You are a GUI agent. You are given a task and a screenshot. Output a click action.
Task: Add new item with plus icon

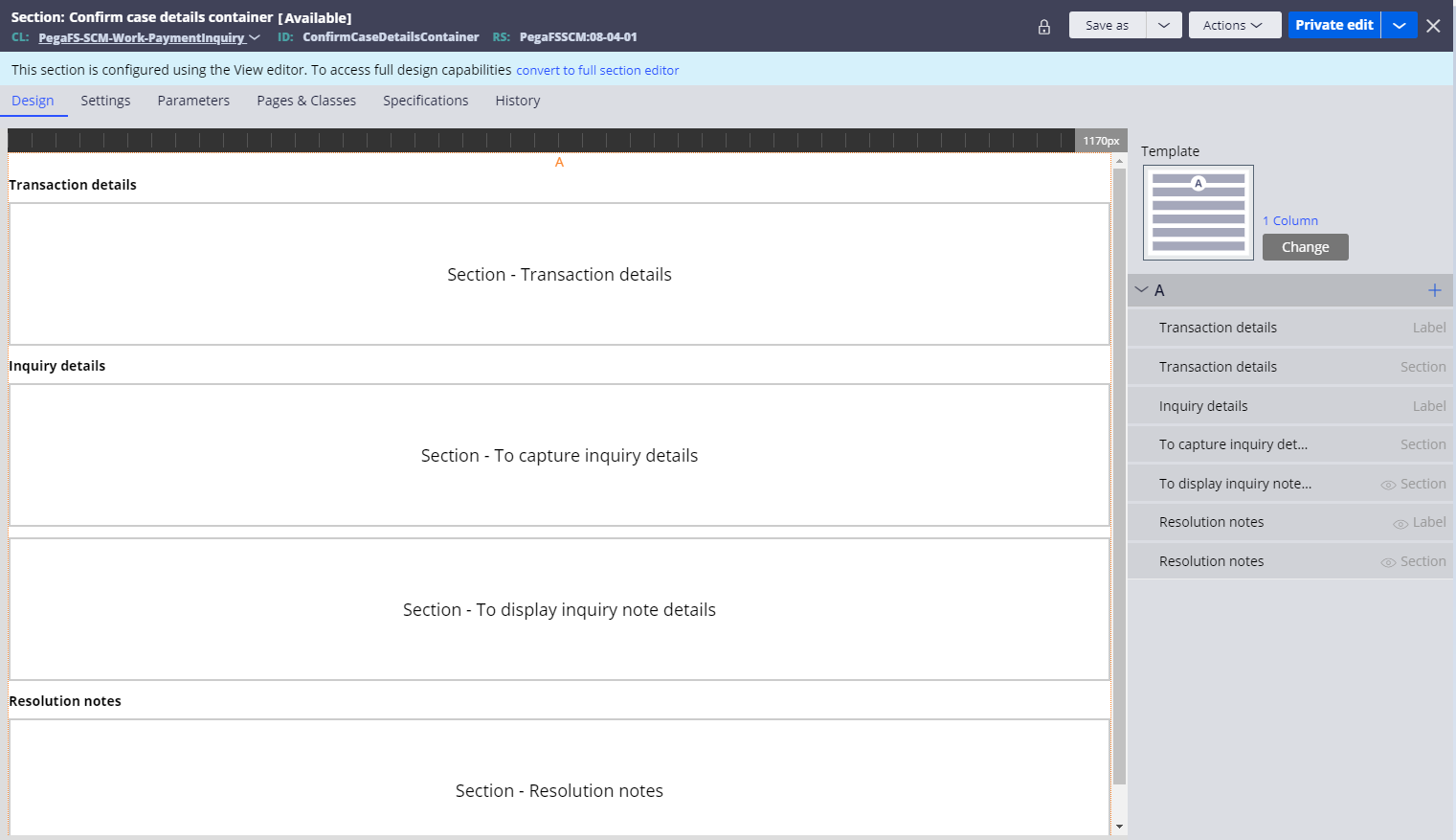pos(1434,290)
